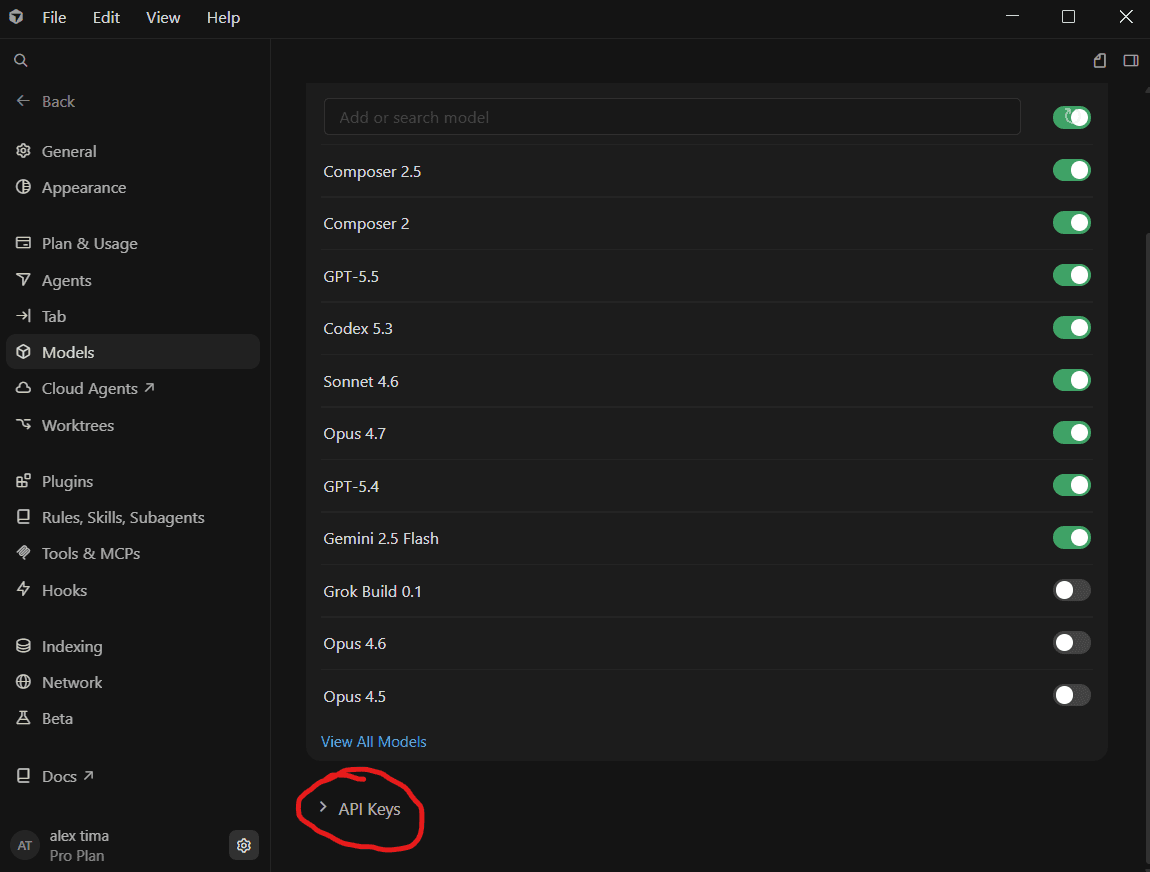Open the Edit menu
The height and width of the screenshot is (872, 1150).
(106, 18)
